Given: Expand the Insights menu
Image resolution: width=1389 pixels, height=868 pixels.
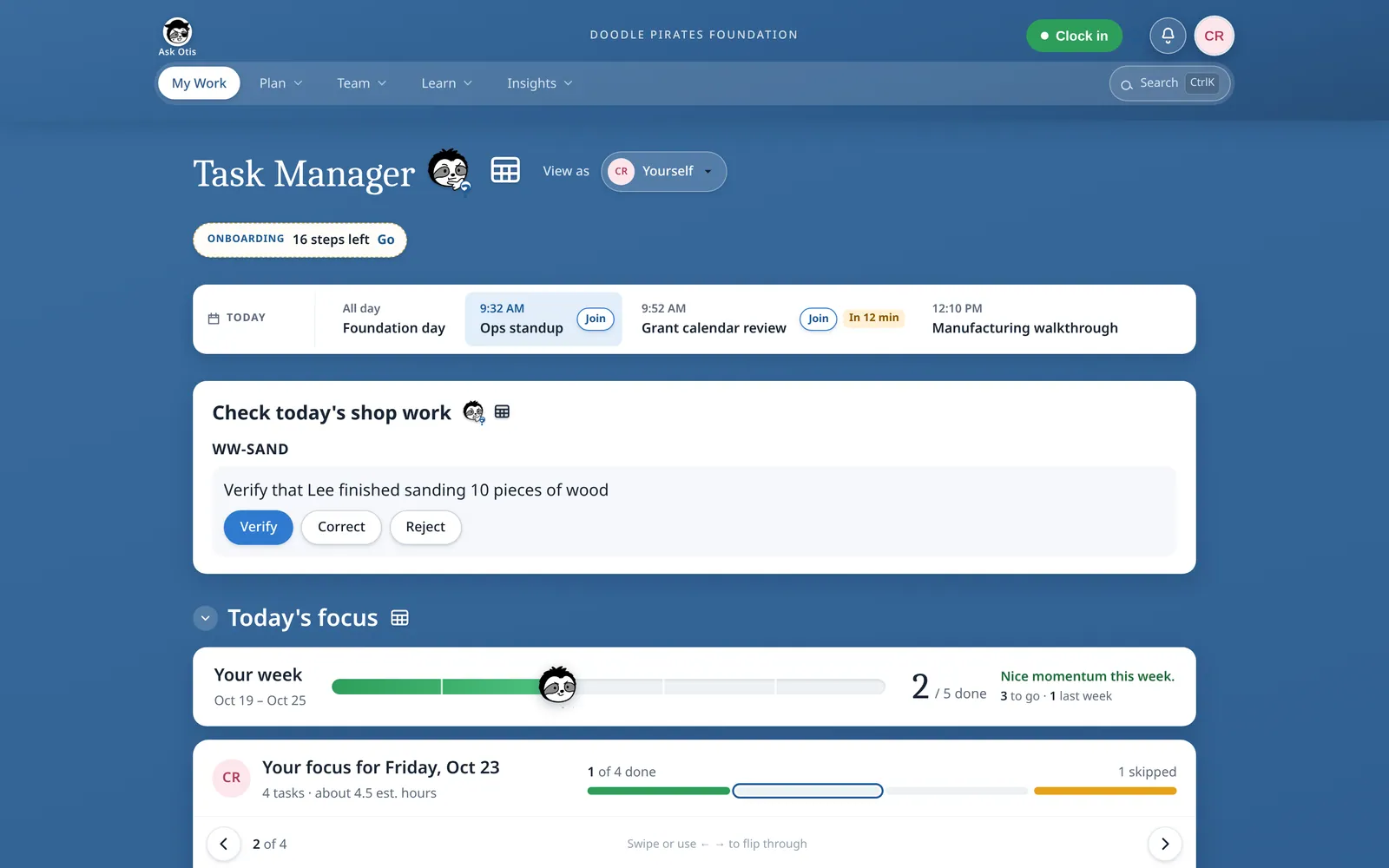Looking at the screenshot, I should point(539,83).
